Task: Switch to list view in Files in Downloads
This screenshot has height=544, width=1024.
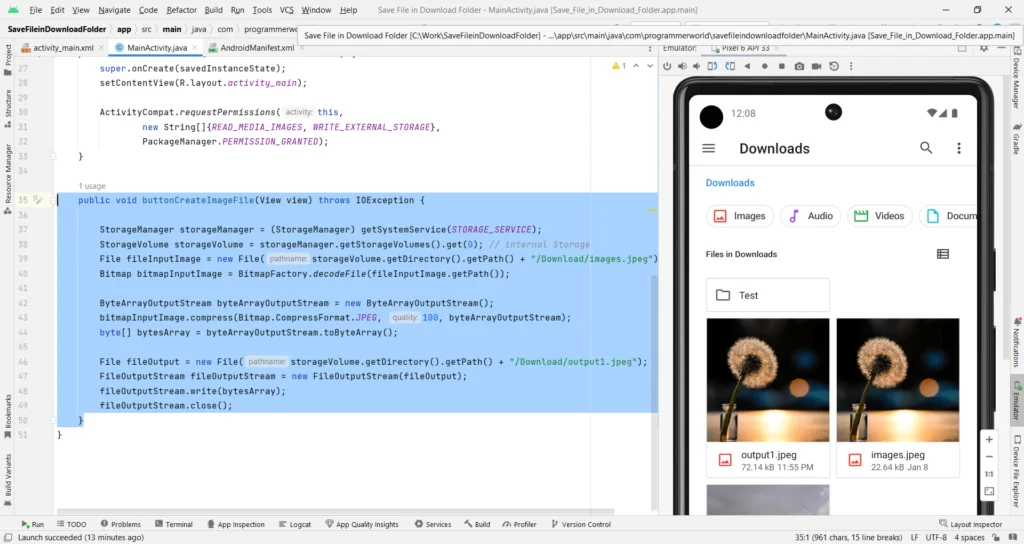Action: pyautogui.click(x=942, y=254)
